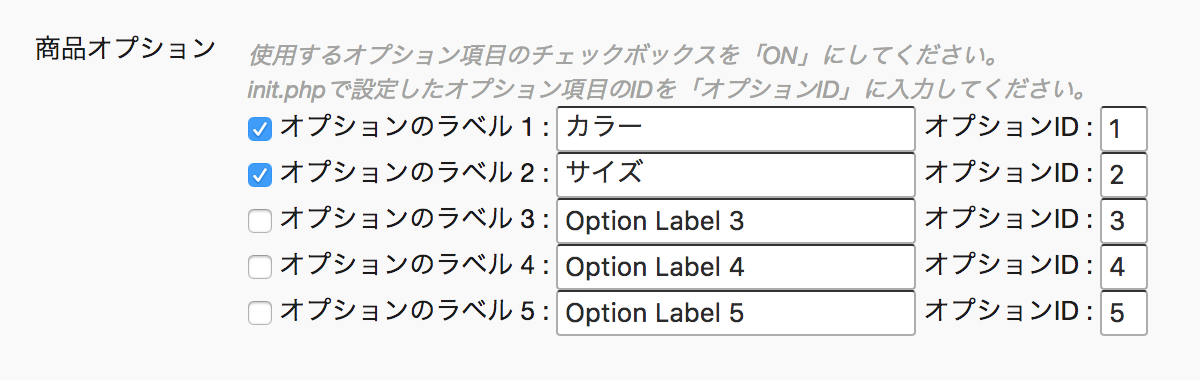The image size is (1200, 380).
Task: Click the オプションID field containing 1
Action: 1124,129
